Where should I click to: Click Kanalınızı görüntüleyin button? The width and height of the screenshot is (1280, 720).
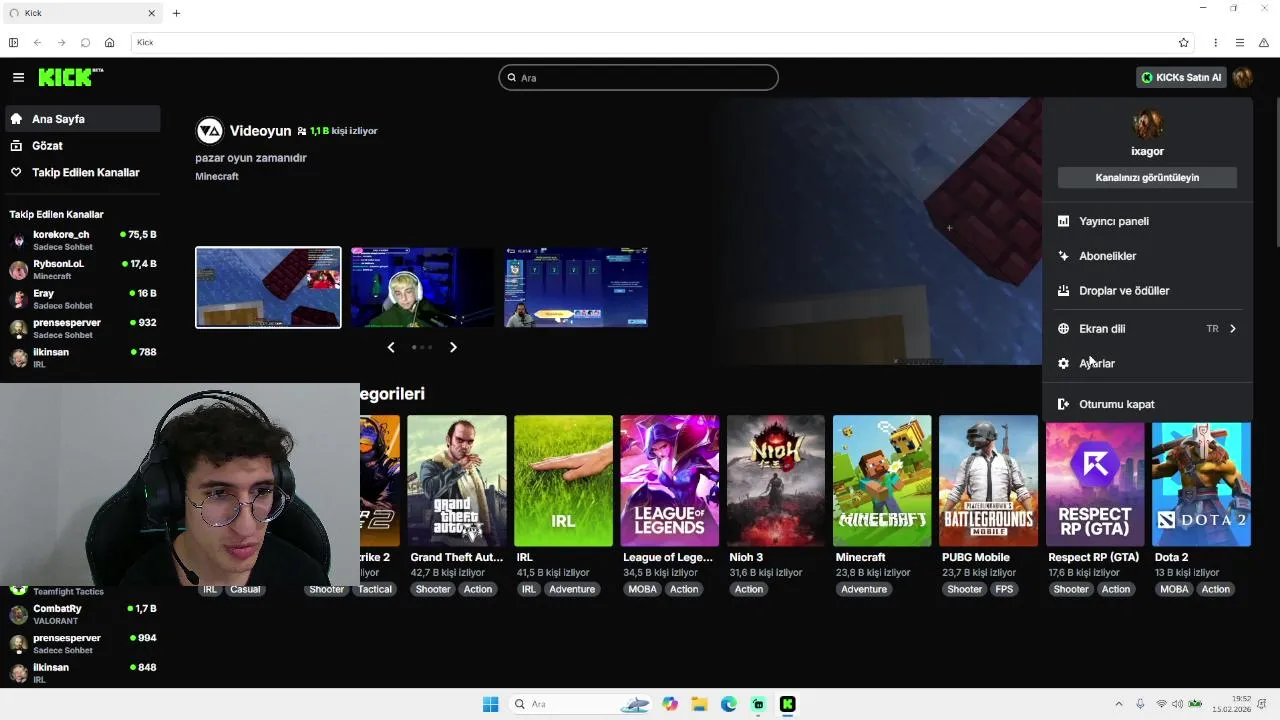click(x=1147, y=178)
